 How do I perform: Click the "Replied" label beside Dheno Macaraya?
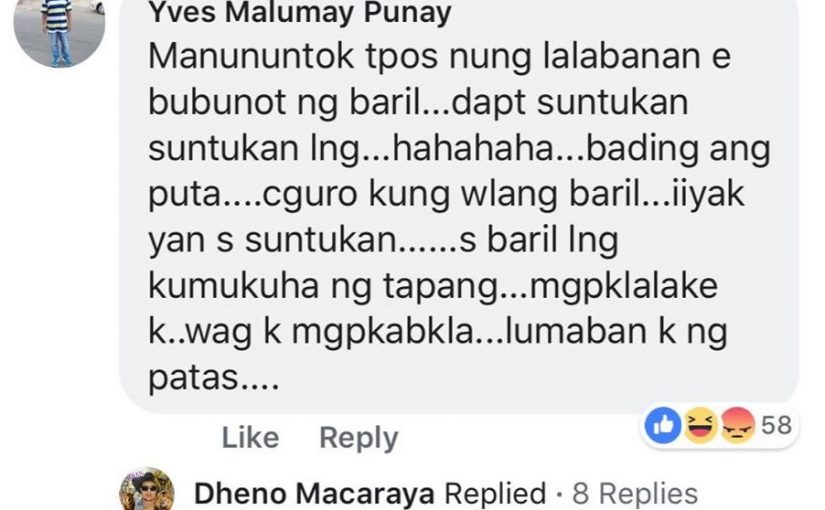[x=495, y=494]
